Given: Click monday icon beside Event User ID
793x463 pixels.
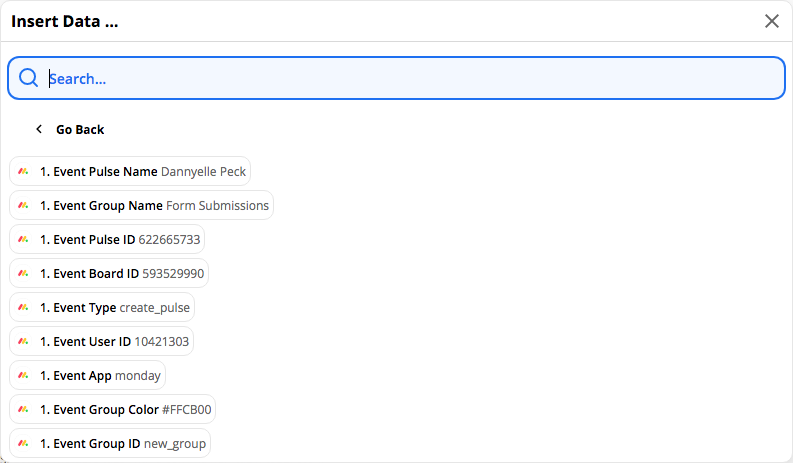Looking at the screenshot, I should [23, 342].
